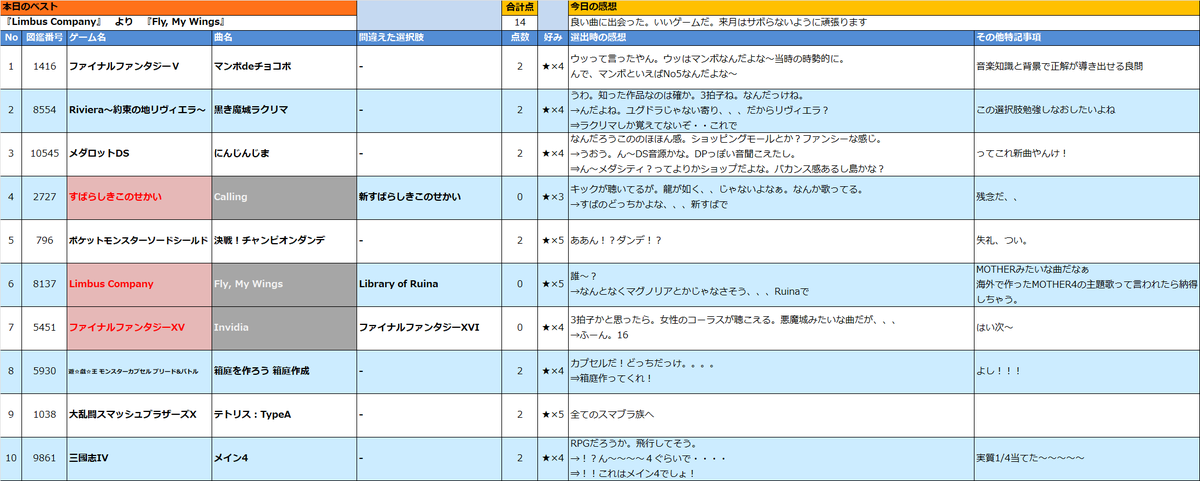Select the score 0 in the Invidia row
Viewport: 1200px width, 481px height.
pyautogui.click(x=520, y=327)
